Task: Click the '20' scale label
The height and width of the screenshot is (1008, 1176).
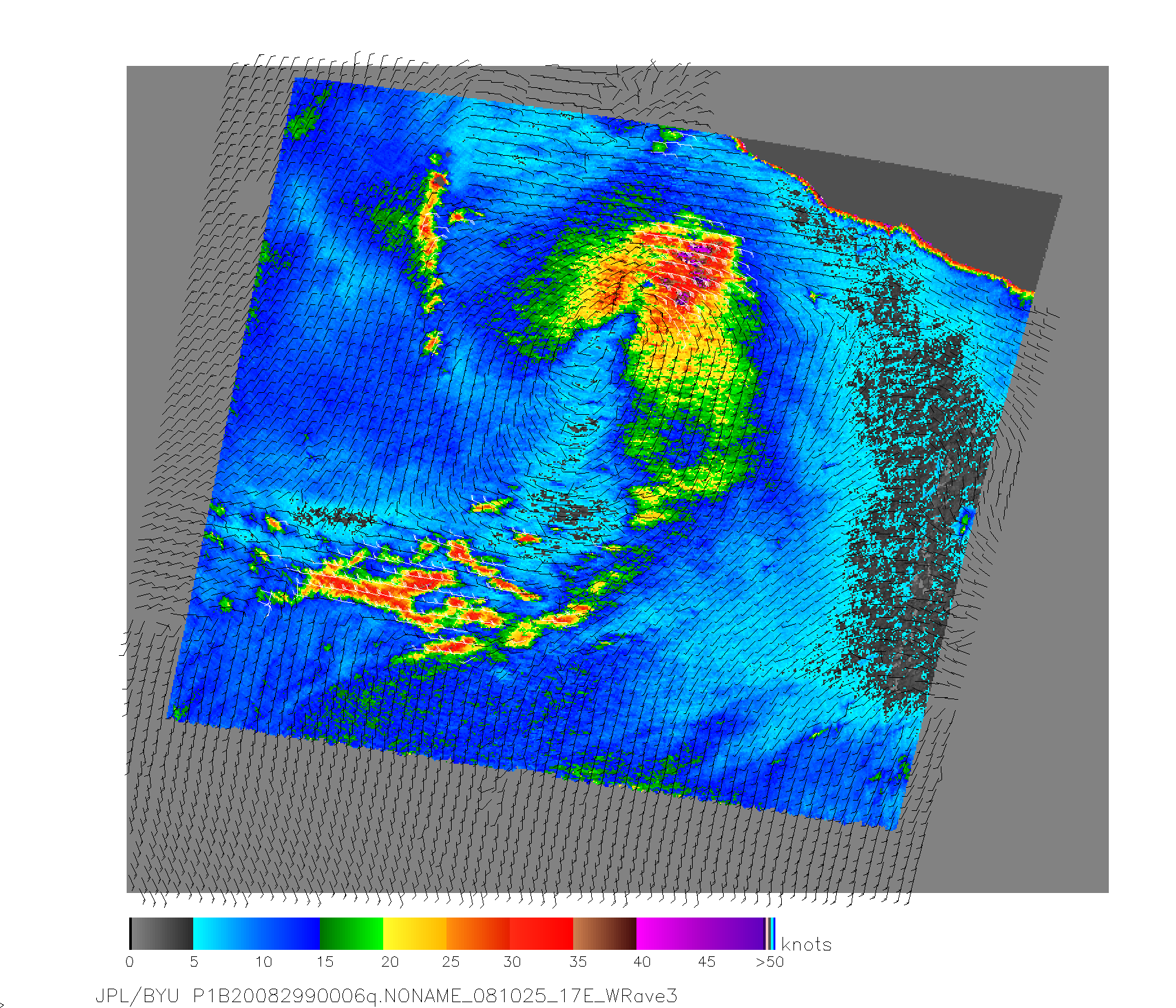Action: 390,962
